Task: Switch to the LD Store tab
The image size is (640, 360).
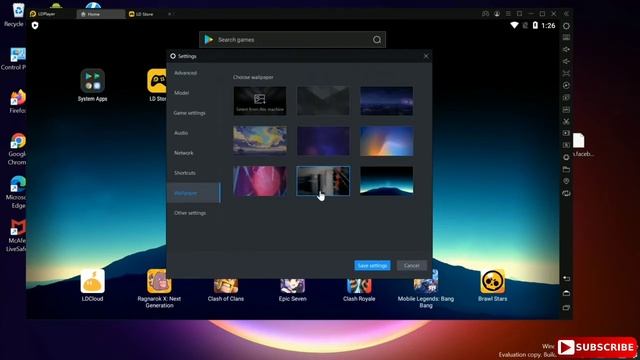Action: point(141,14)
